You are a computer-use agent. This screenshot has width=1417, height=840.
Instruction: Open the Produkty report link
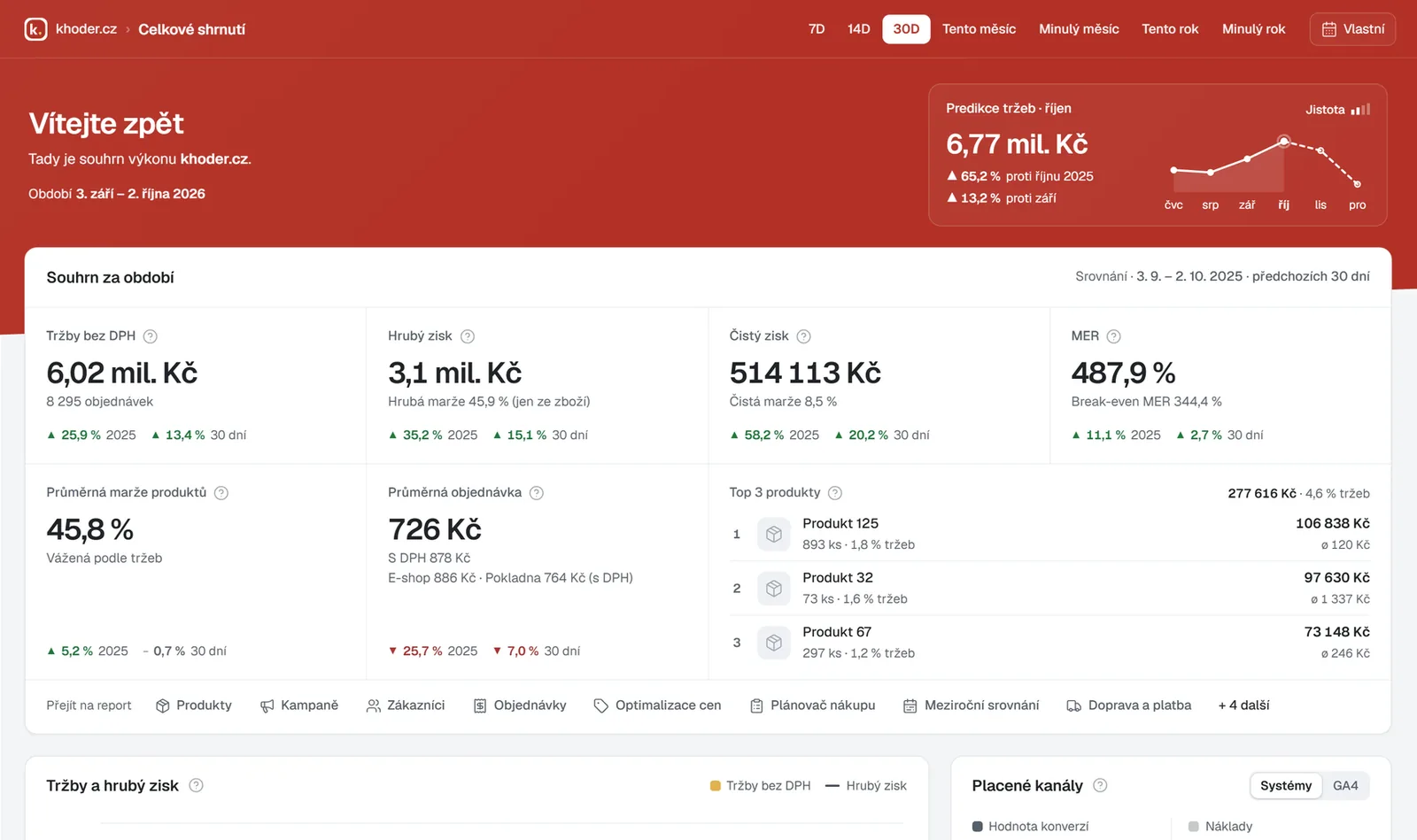tap(194, 705)
